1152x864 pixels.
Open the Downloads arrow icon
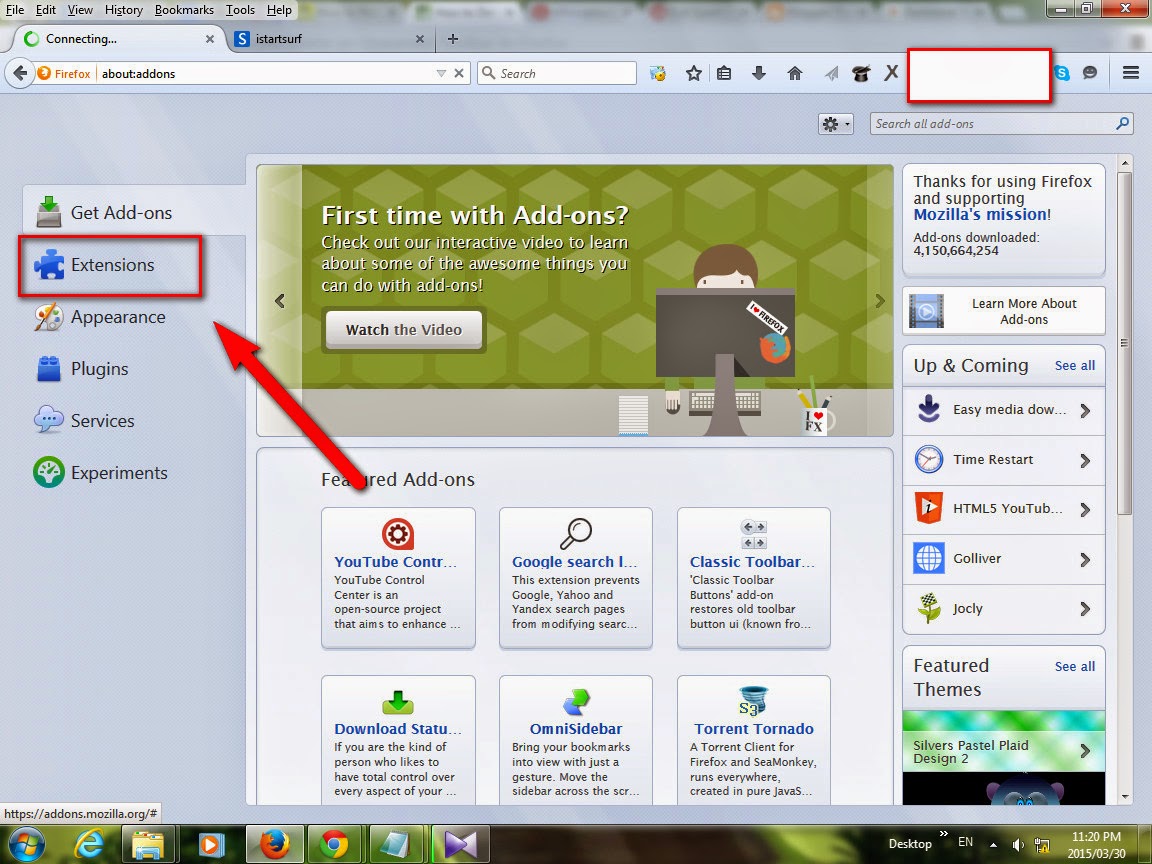coord(759,73)
